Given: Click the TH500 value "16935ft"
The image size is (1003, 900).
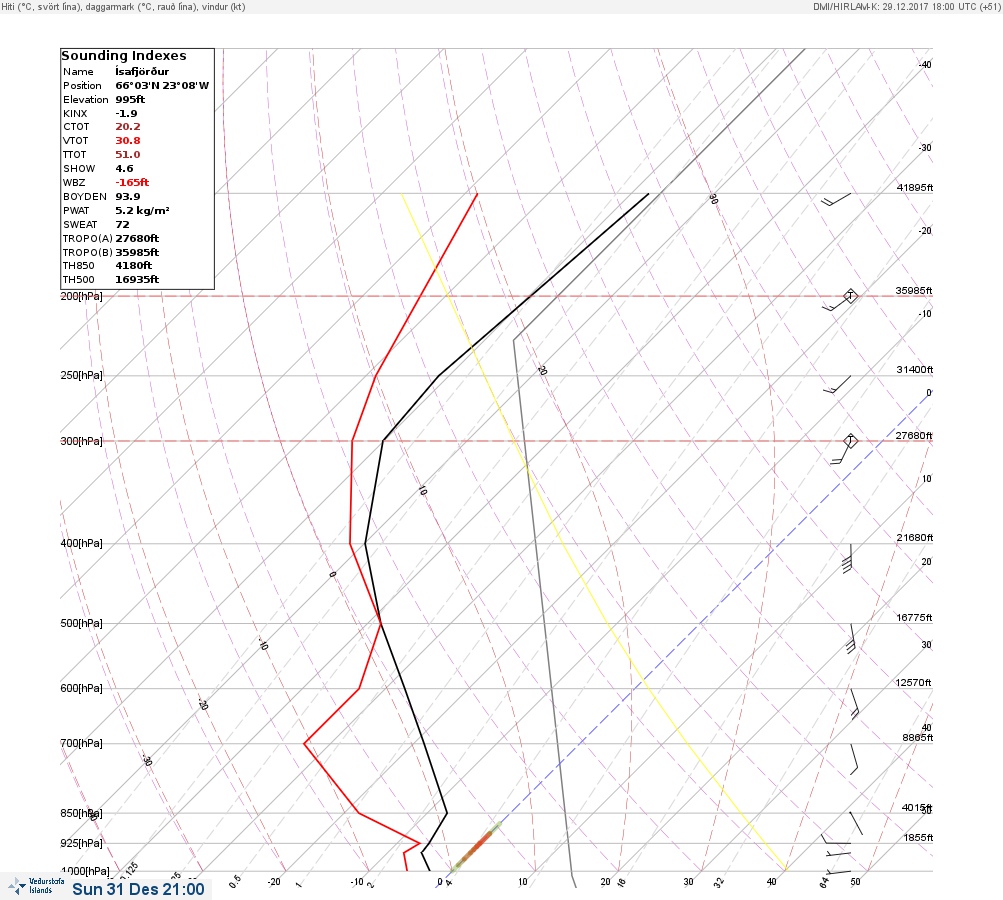Looking at the screenshot, I should [x=137, y=280].
